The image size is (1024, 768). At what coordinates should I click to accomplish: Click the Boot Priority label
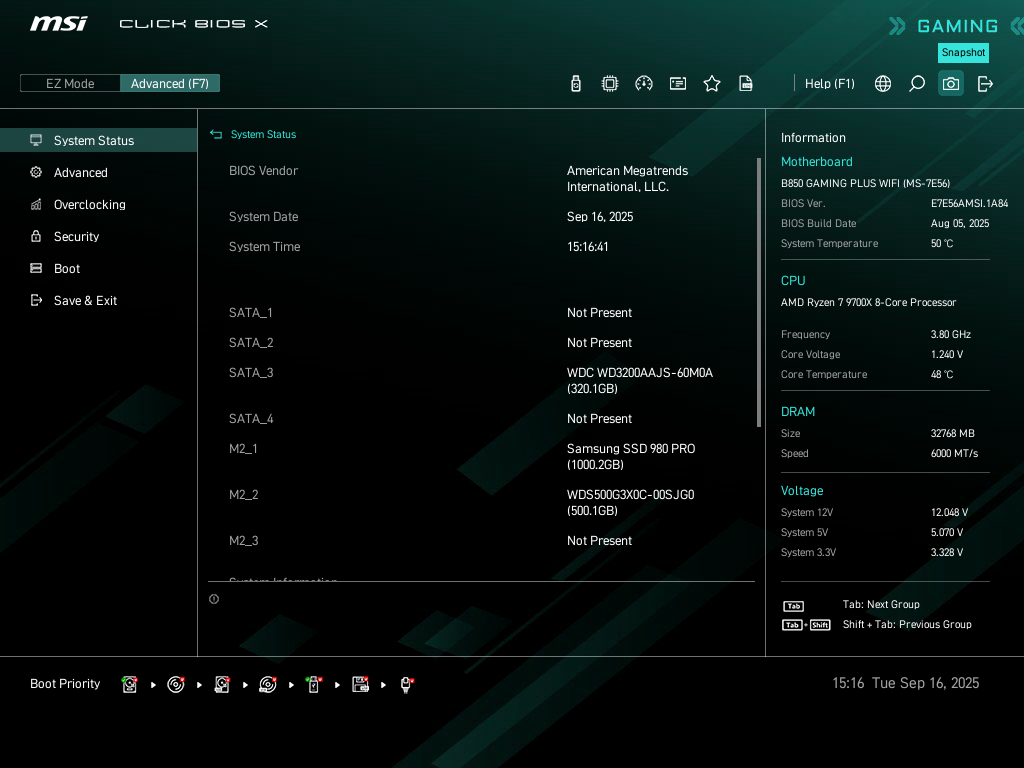pyautogui.click(x=65, y=684)
